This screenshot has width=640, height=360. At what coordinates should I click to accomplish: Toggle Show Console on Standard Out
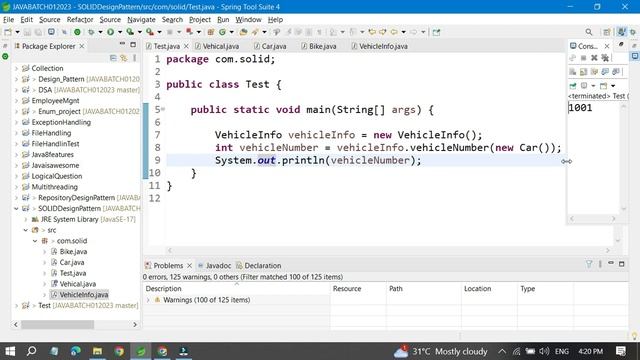click(605, 71)
